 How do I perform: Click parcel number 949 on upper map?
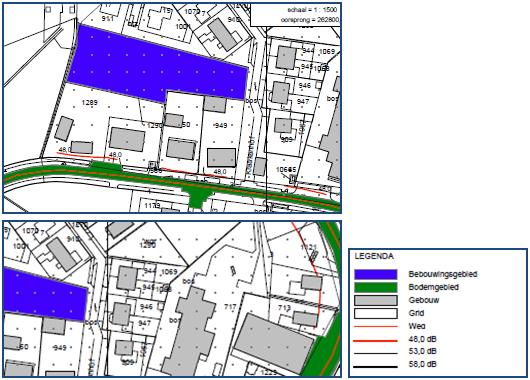(x=220, y=126)
